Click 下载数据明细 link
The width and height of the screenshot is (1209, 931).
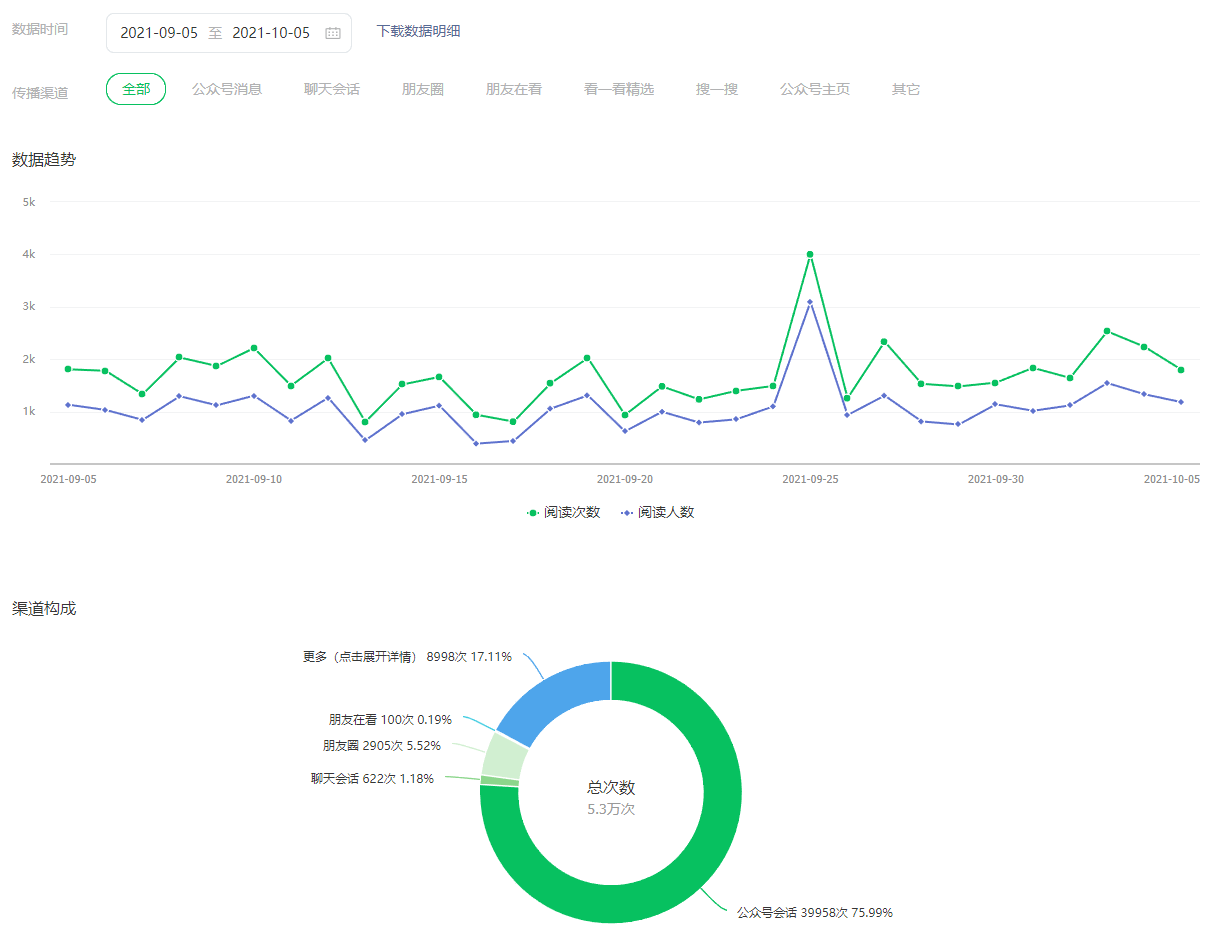coord(418,31)
